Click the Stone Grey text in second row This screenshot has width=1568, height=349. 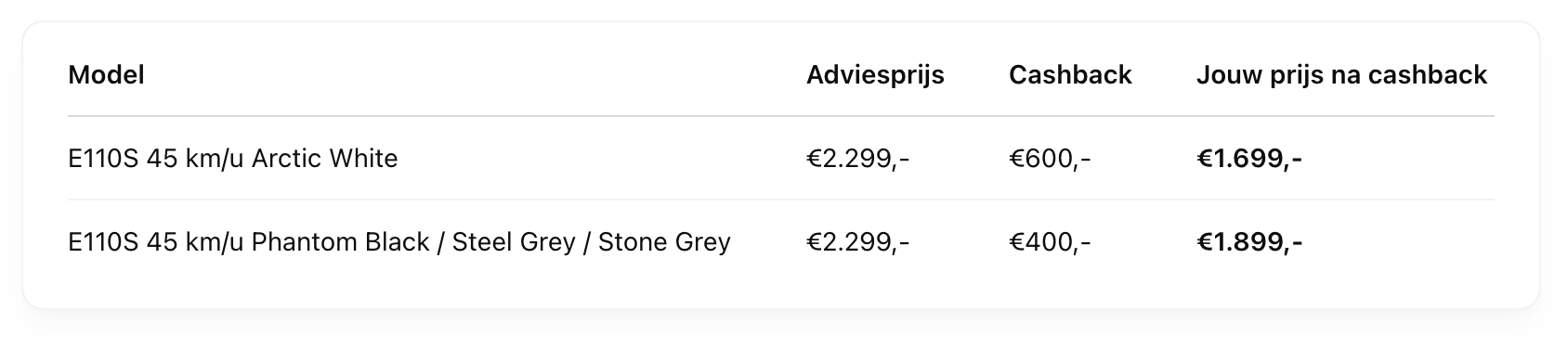664,242
